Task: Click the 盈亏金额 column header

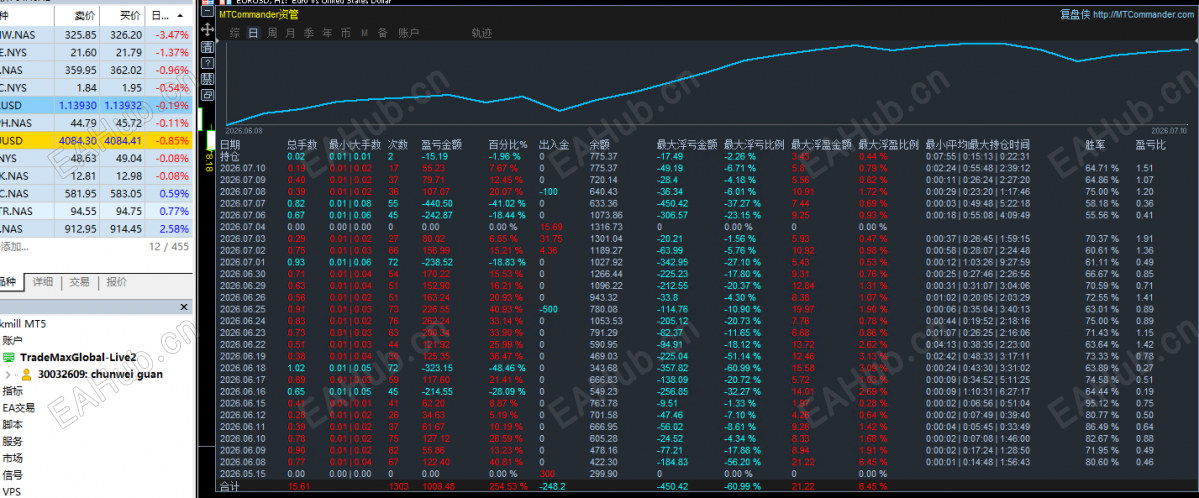Action: 441,144
